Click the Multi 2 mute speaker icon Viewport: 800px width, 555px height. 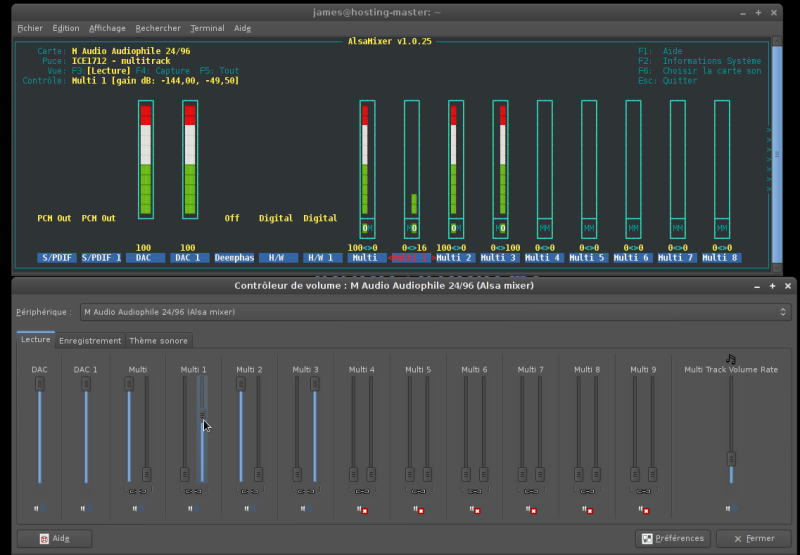[x=250, y=509]
